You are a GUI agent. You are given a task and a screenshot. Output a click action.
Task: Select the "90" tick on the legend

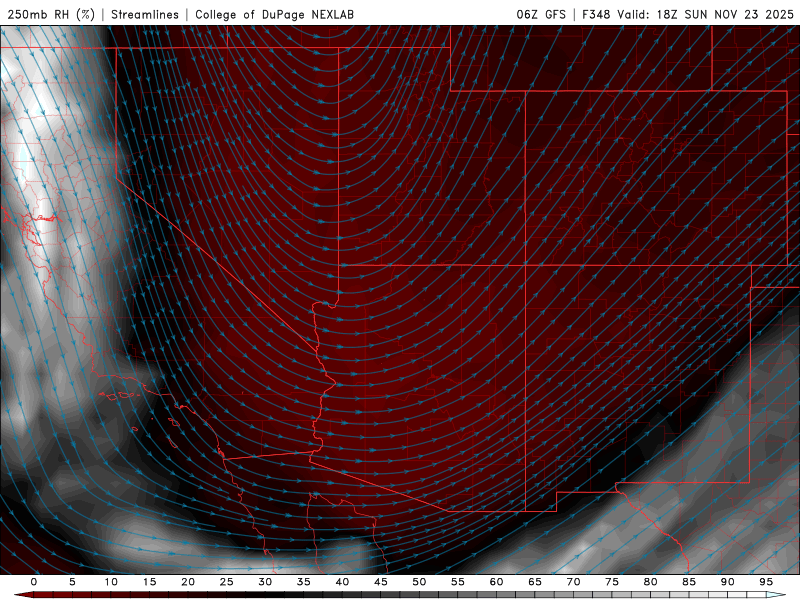[728, 582]
